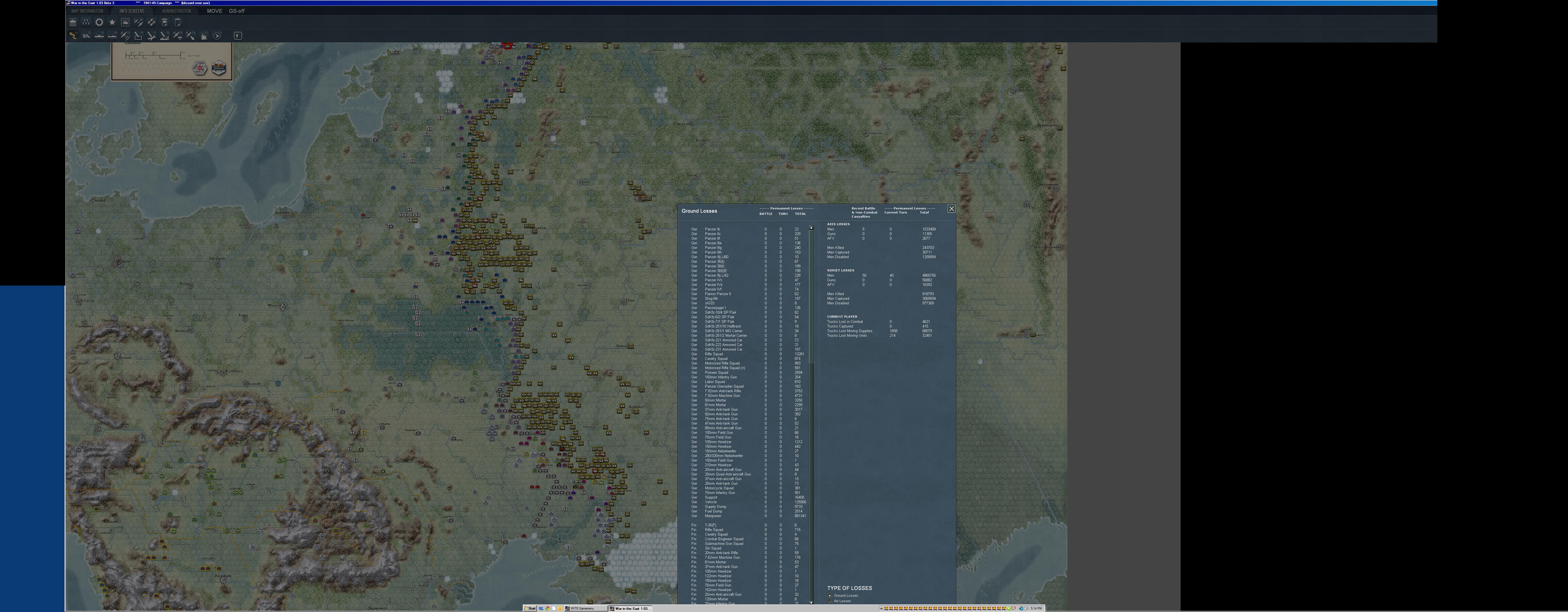The image size is (1568, 612).
Task: Select the F5 air recon mode icon
Action: pyautogui.click(x=125, y=36)
